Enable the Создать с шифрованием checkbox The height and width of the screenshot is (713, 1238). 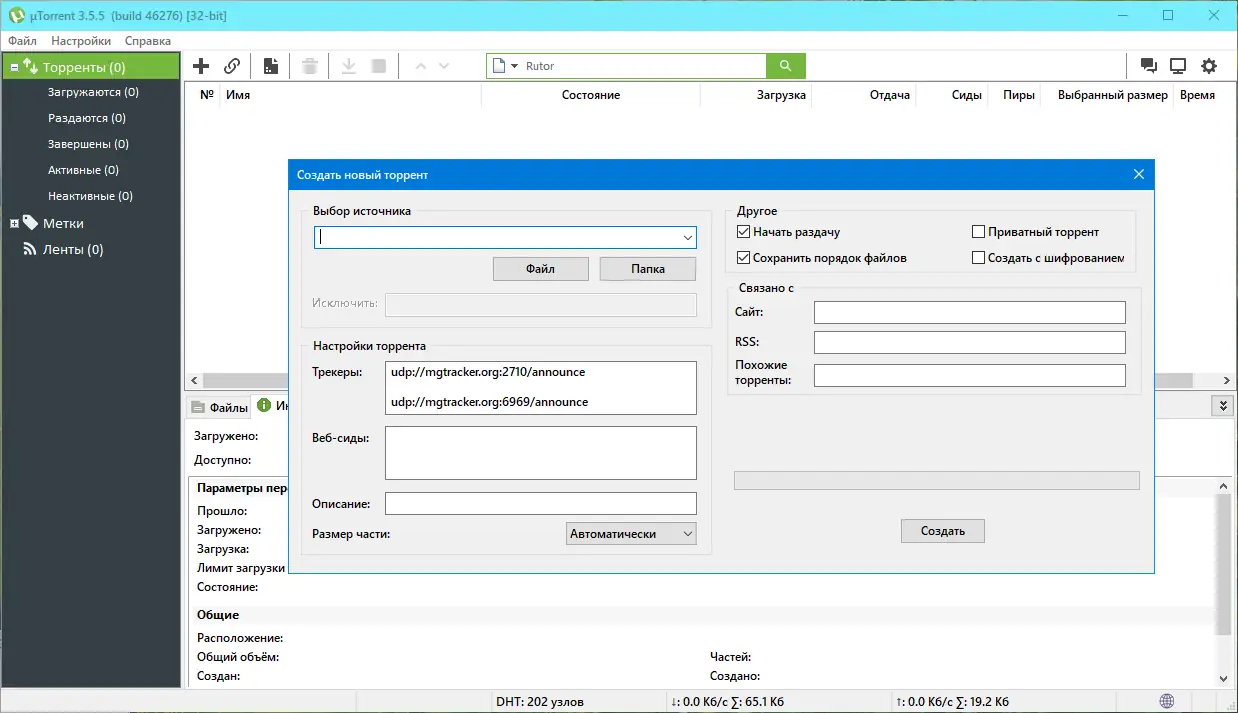pyautogui.click(x=978, y=258)
